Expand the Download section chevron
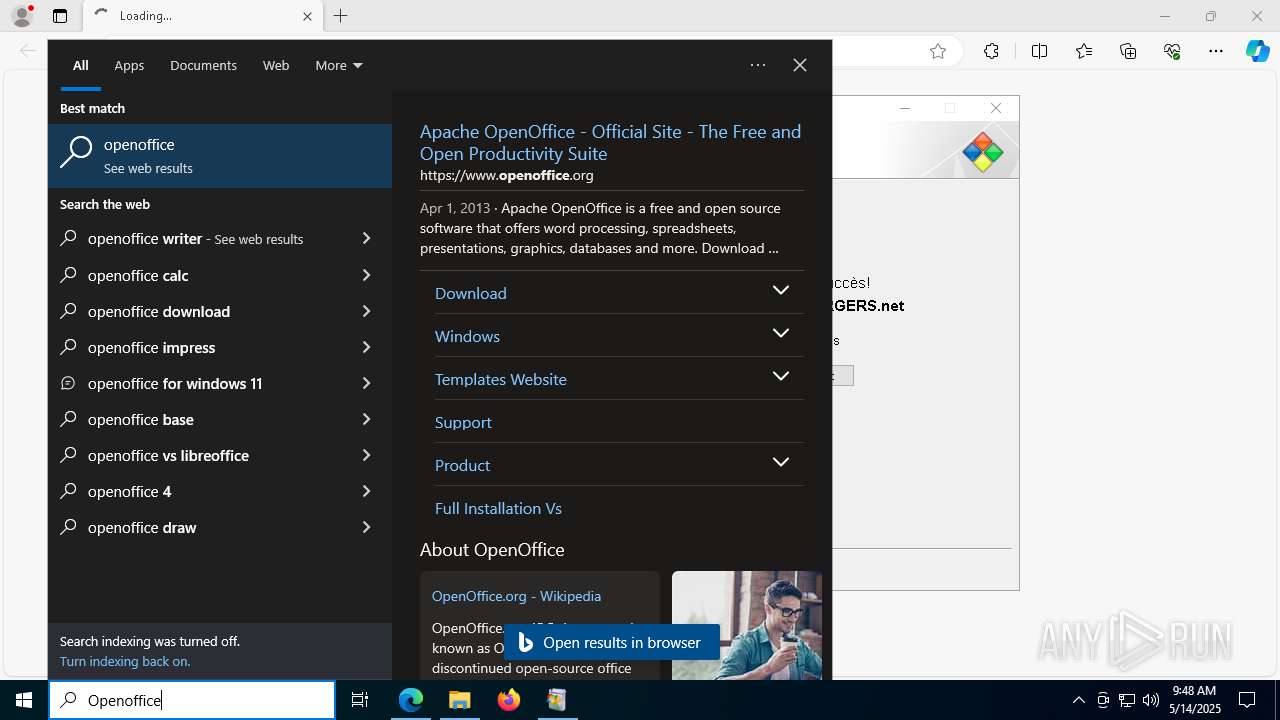Image resolution: width=1280 pixels, height=720 pixels. (x=781, y=291)
